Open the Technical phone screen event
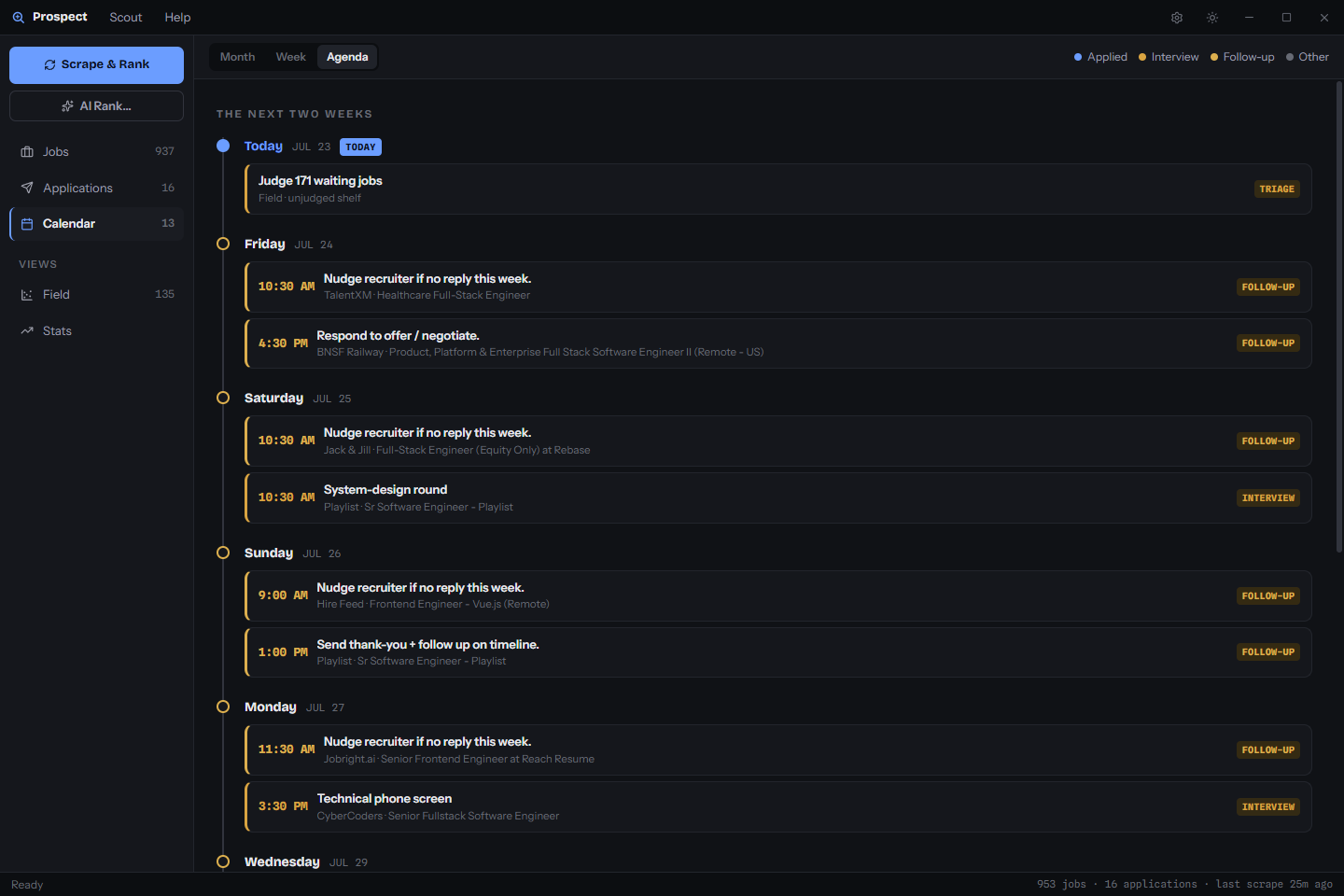 coord(777,807)
